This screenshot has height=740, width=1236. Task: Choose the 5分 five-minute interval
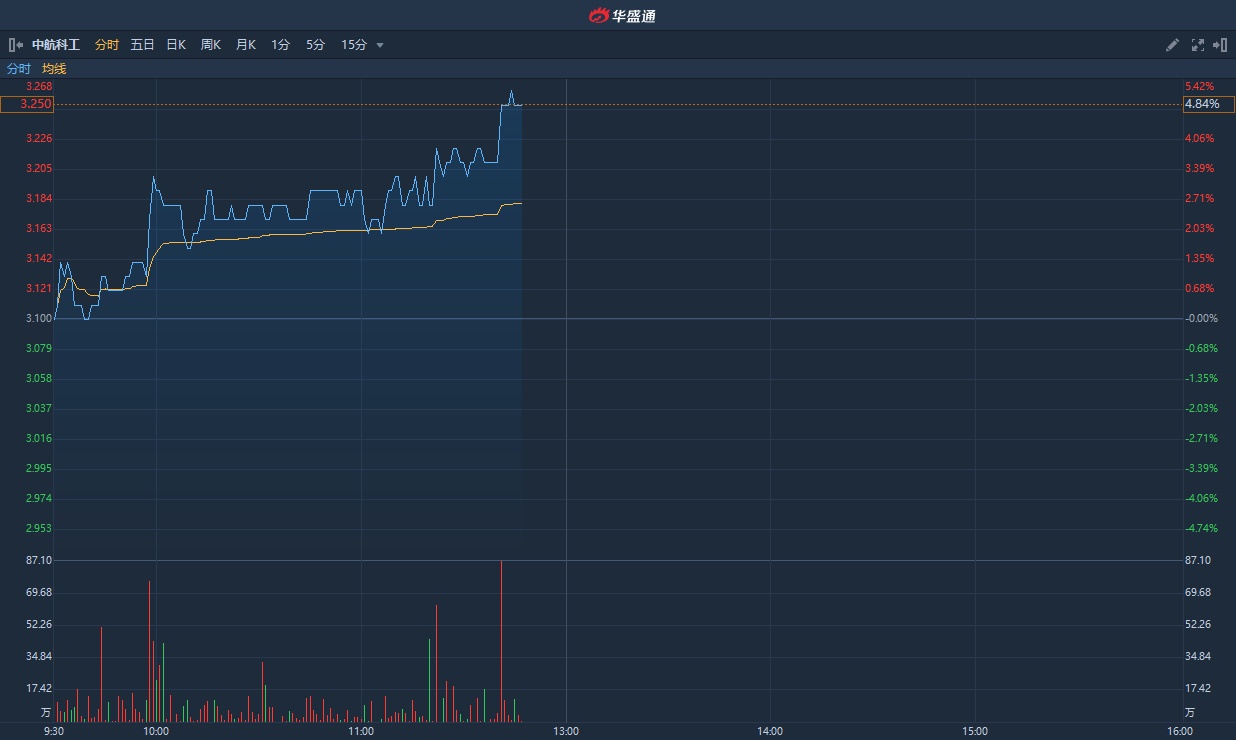point(315,45)
